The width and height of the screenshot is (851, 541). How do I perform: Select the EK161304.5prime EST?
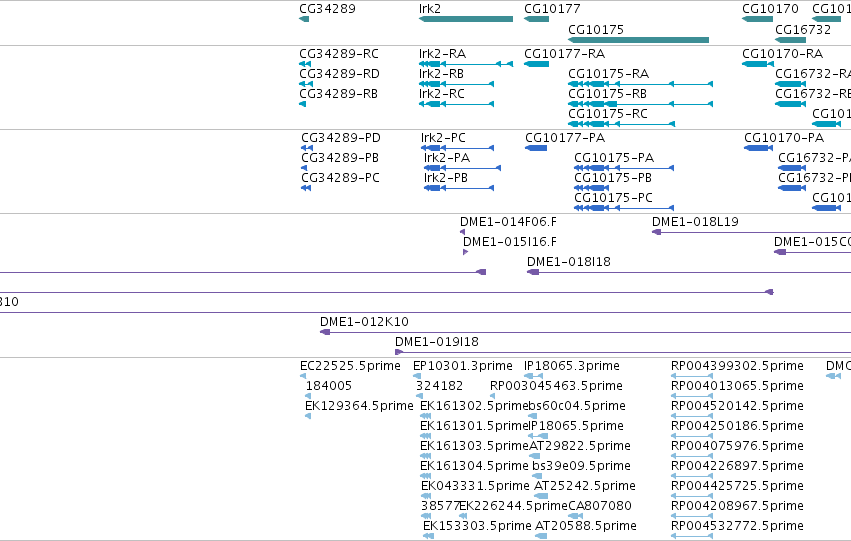pyautogui.click(x=474, y=467)
